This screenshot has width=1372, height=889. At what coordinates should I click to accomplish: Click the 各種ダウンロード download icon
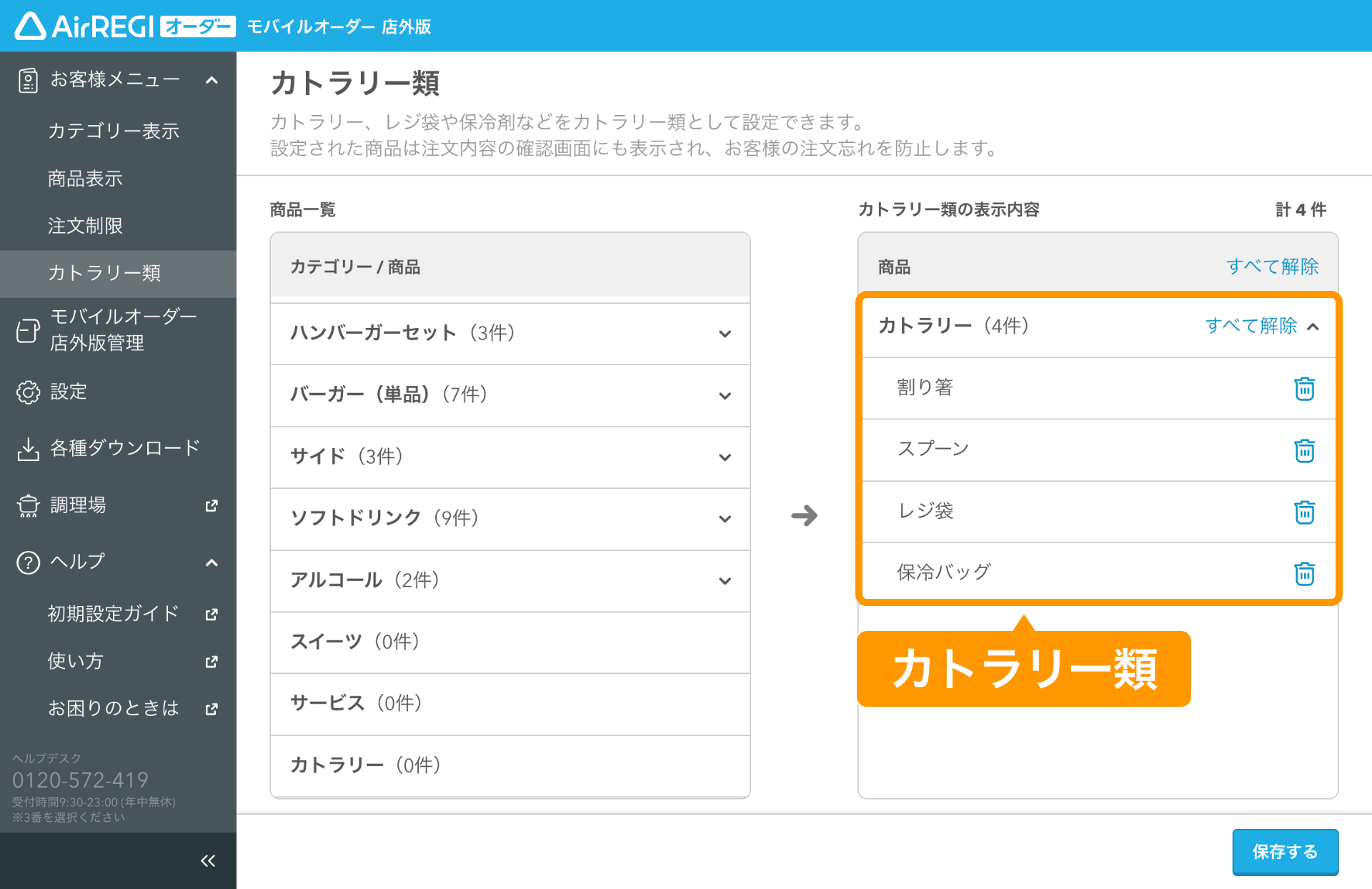(x=28, y=449)
